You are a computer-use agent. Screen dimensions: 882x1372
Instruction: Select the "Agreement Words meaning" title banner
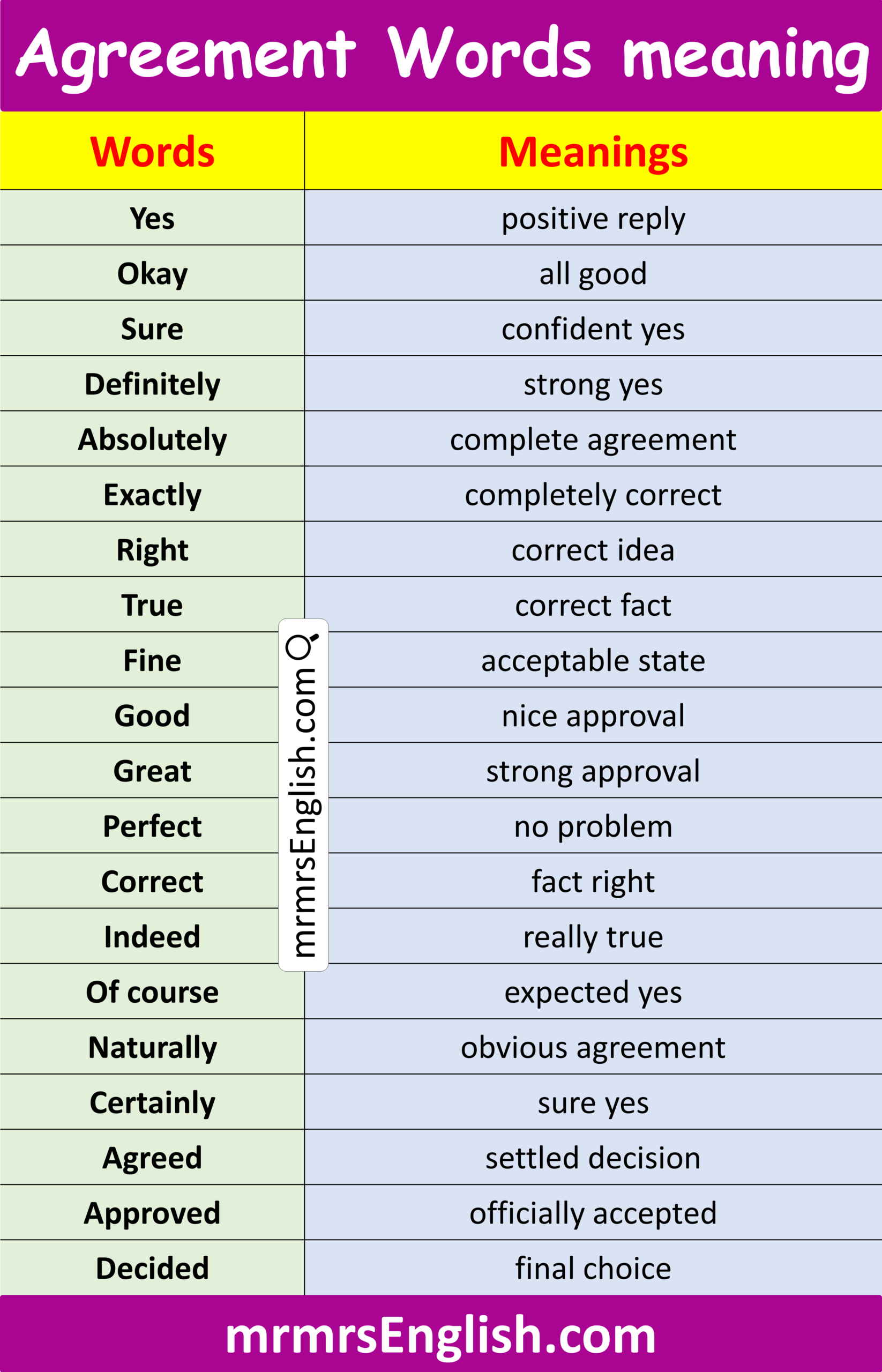441,56
